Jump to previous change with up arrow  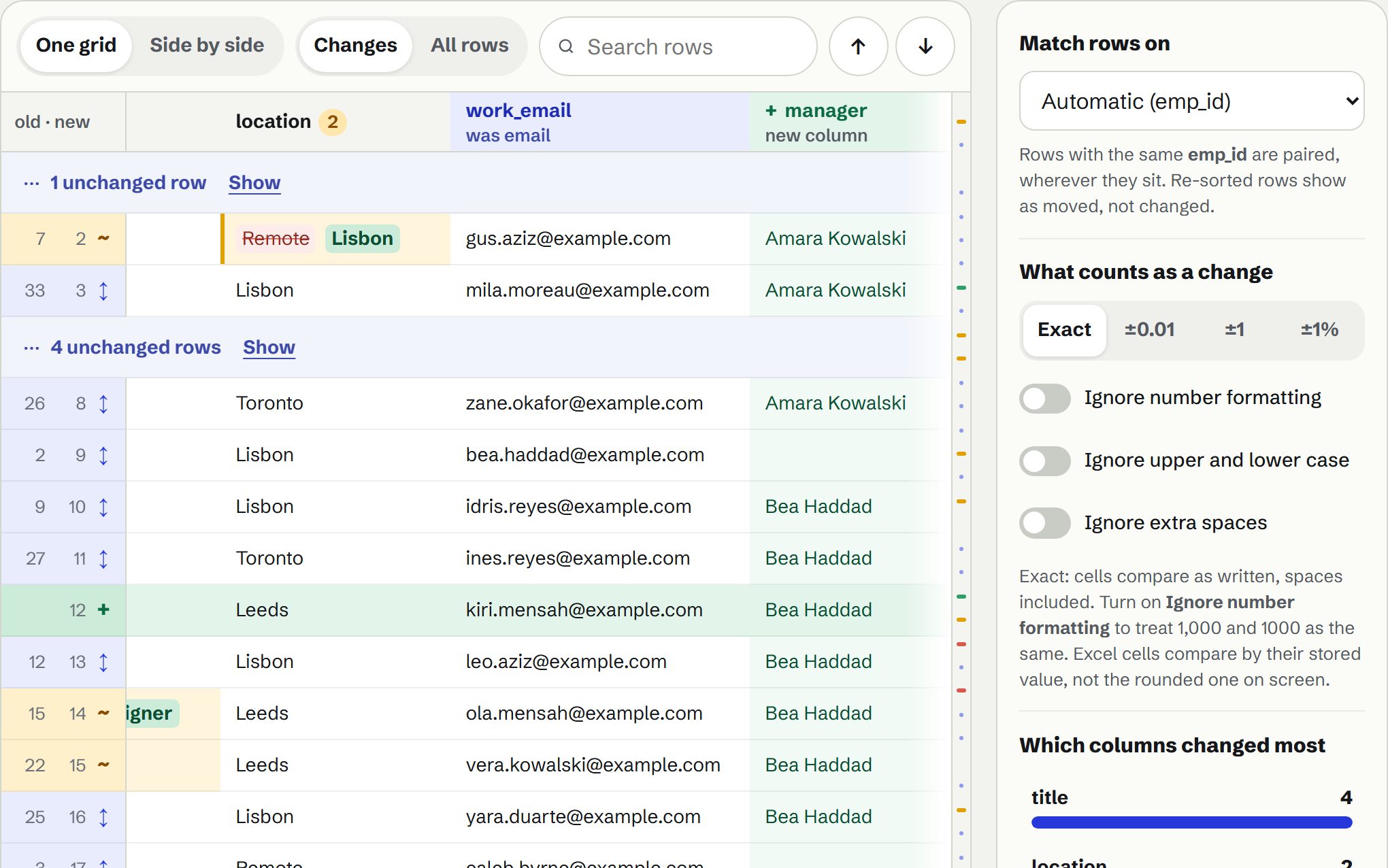[x=858, y=46]
